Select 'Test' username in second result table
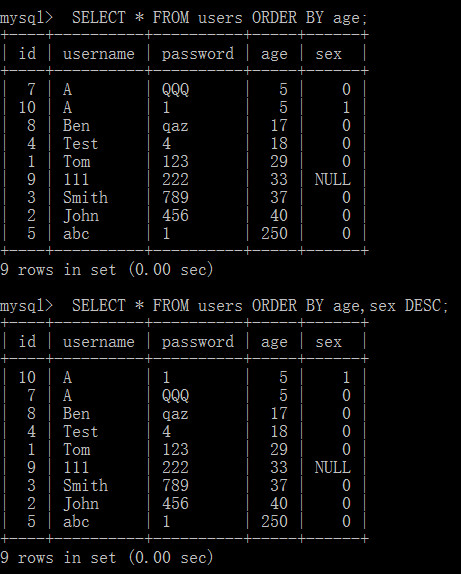Screen dimensions: 461x574 pos(81,432)
